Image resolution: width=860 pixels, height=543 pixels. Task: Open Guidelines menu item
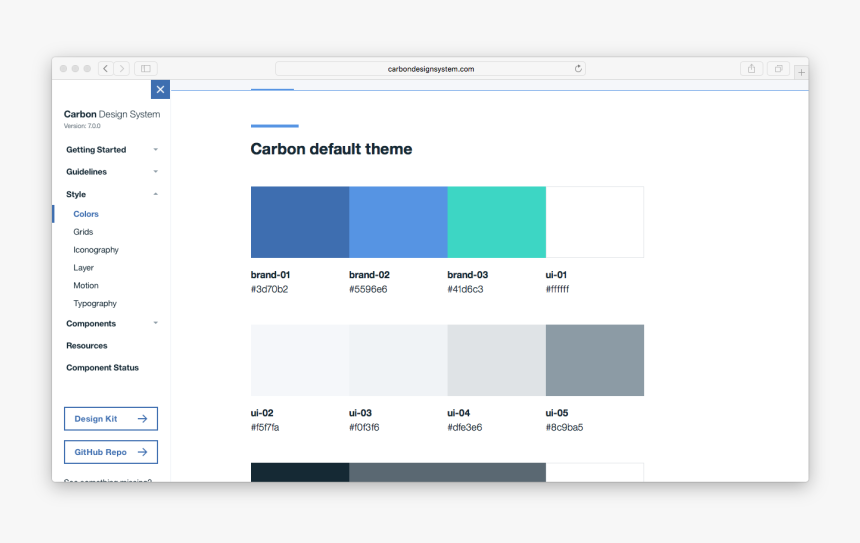tap(86, 172)
